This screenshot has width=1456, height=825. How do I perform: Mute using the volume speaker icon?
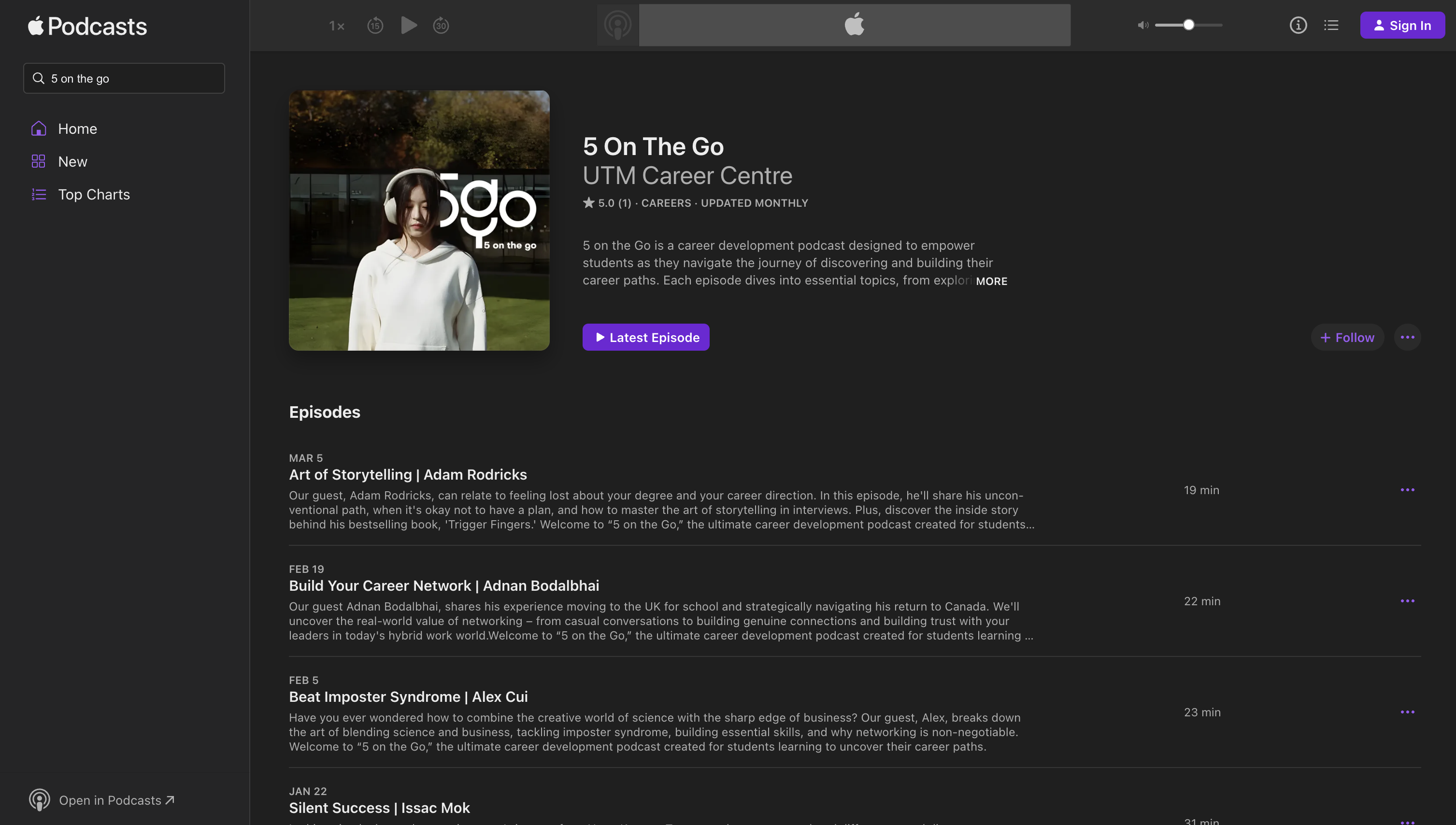(x=1142, y=26)
